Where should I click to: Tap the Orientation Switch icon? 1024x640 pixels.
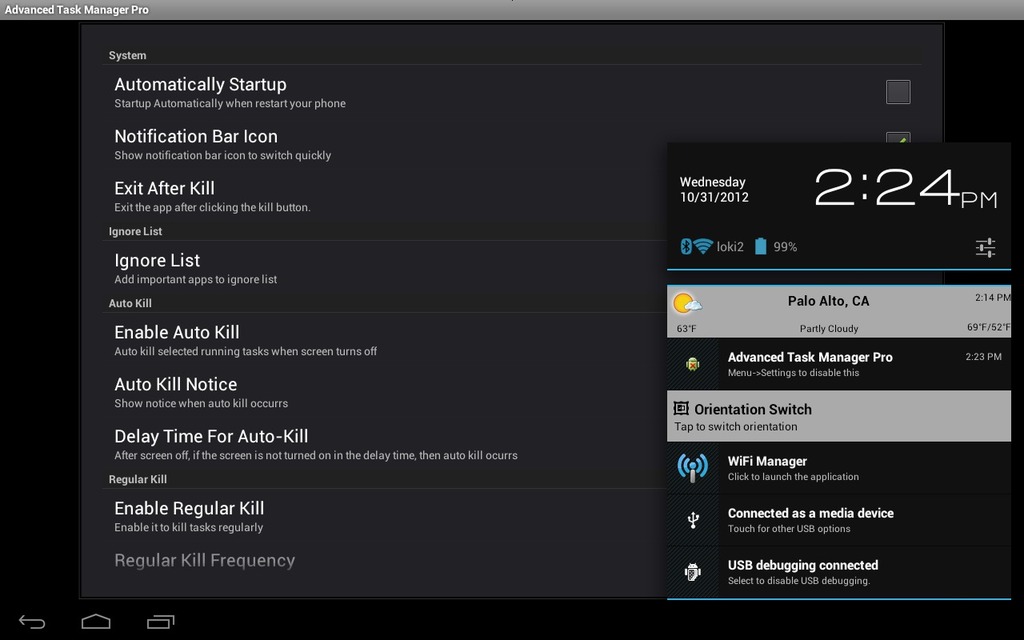click(x=681, y=408)
